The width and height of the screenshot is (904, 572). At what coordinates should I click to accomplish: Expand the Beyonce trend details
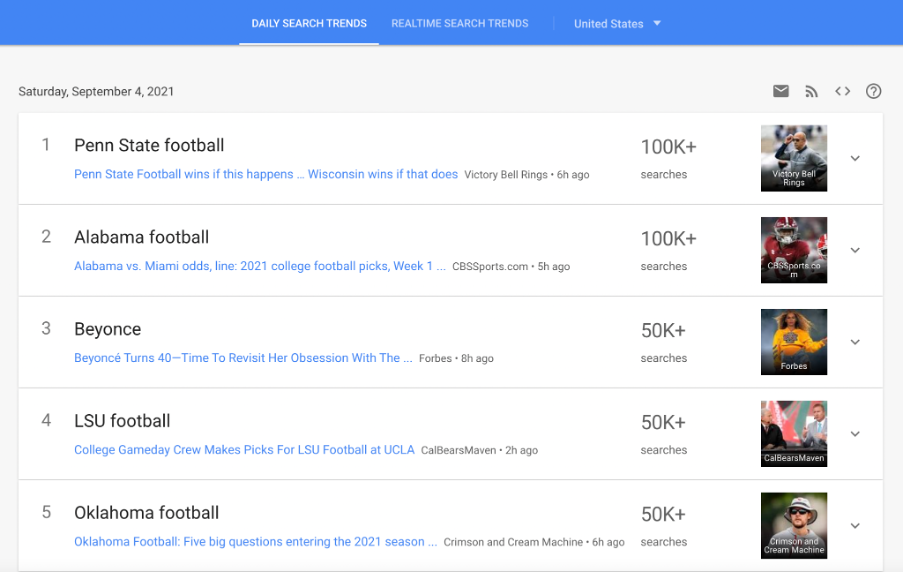[x=855, y=341]
